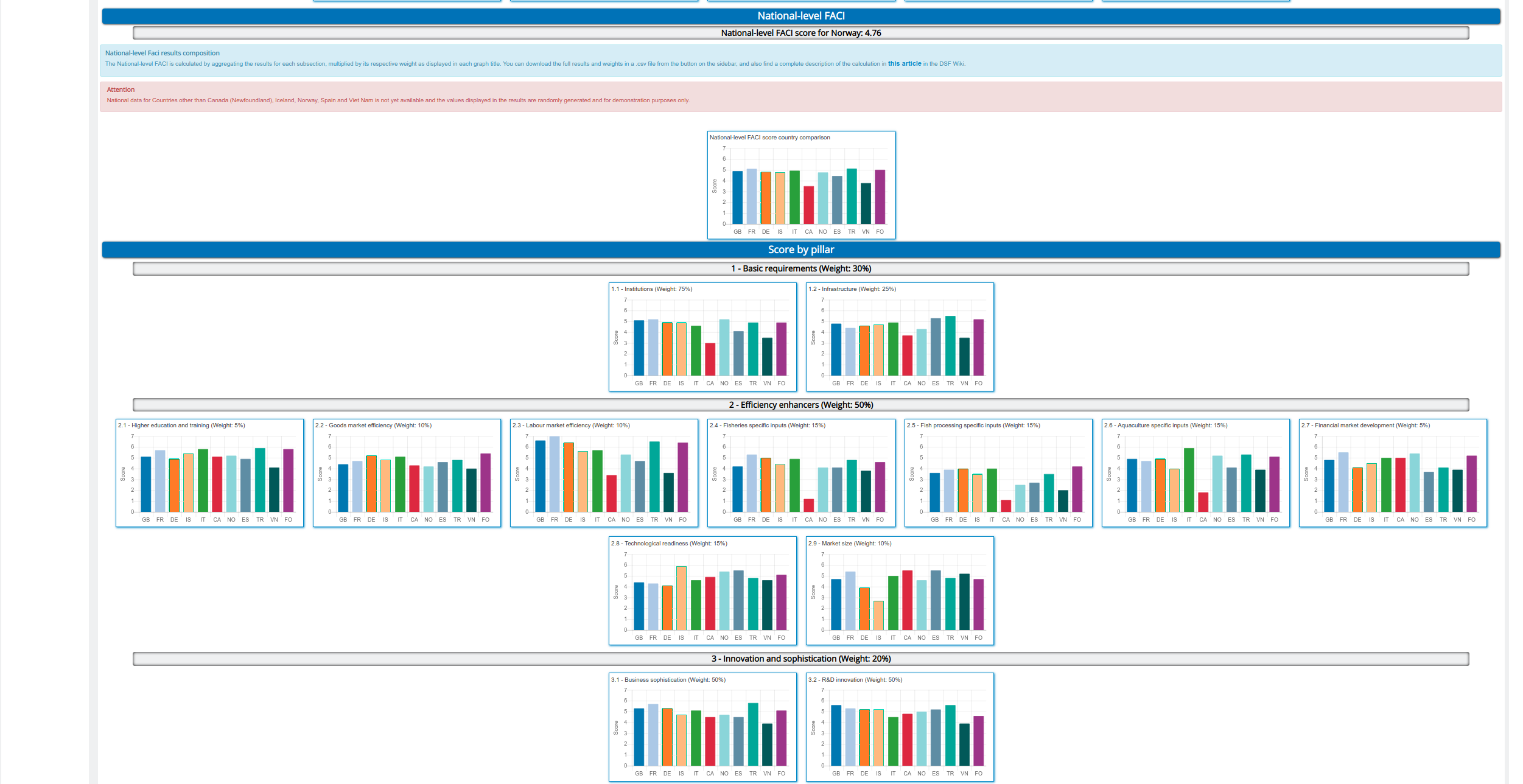Screen dimensions: 1523x784
Task: Click the CA red bar in country comparison chart
Action: click(808, 205)
